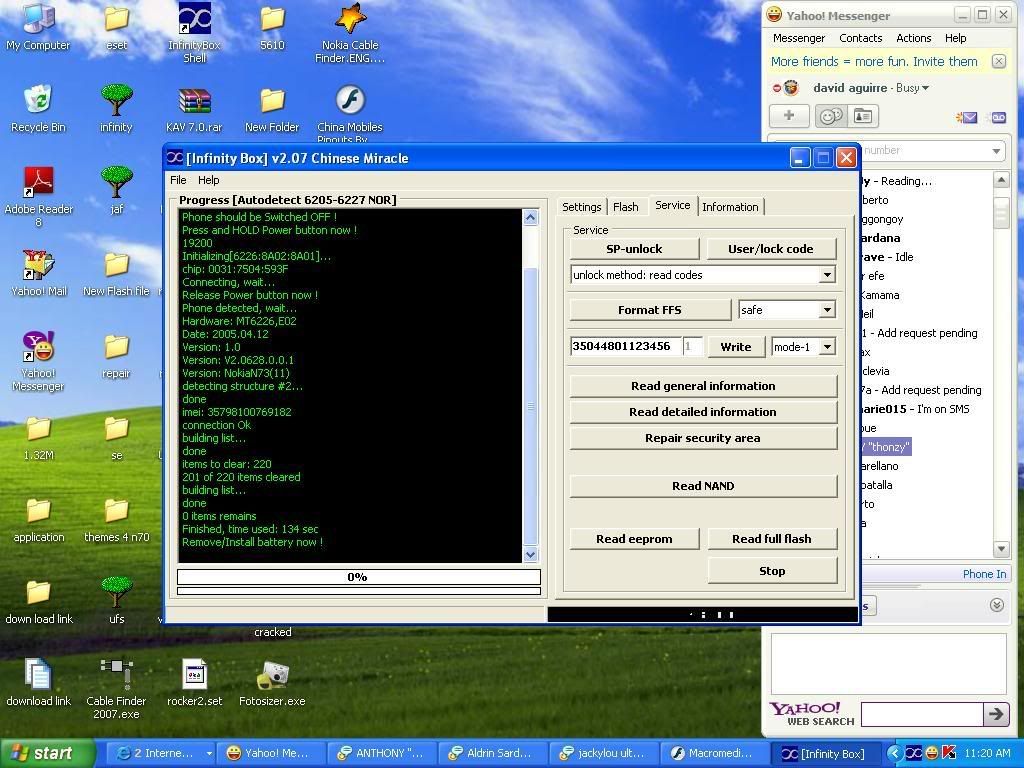Open unlock method dropdown in Infinity Box

click(827, 275)
